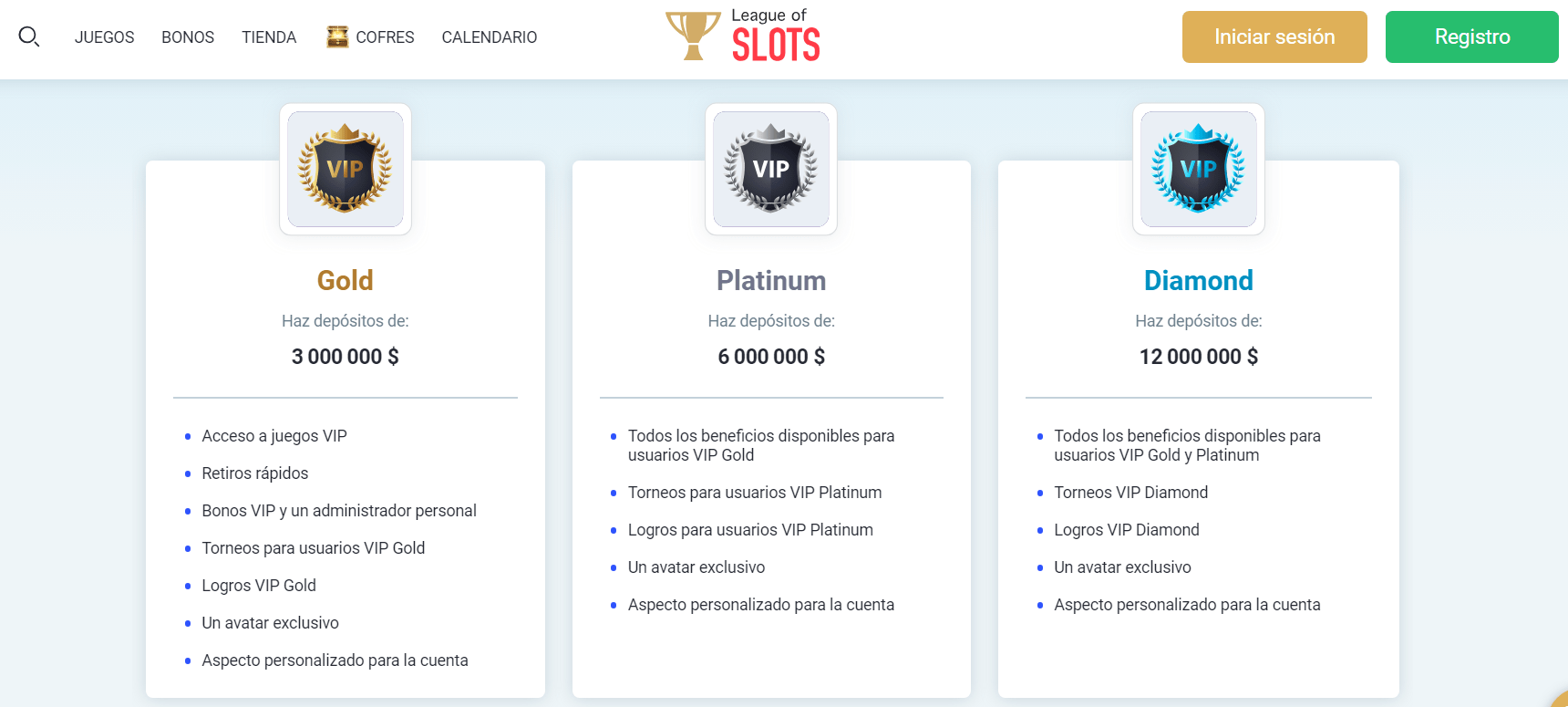1568x707 pixels.
Task: Navigate to TIENDA section
Action: click(x=268, y=37)
